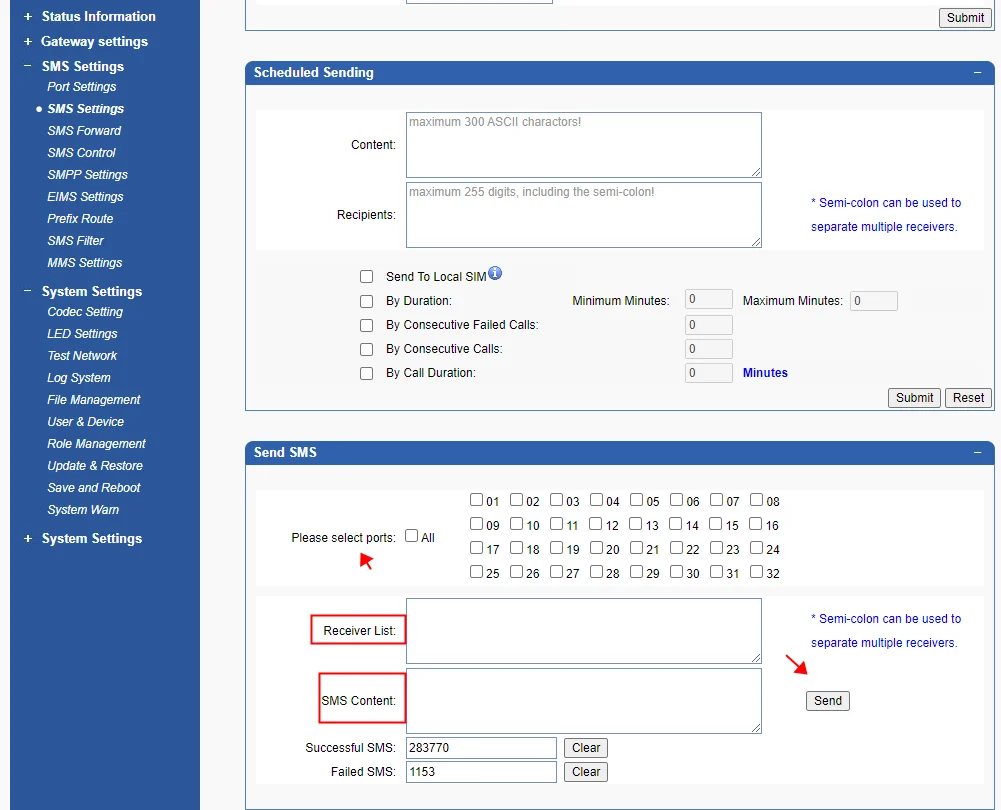Open EIMS Settings page

click(x=85, y=197)
